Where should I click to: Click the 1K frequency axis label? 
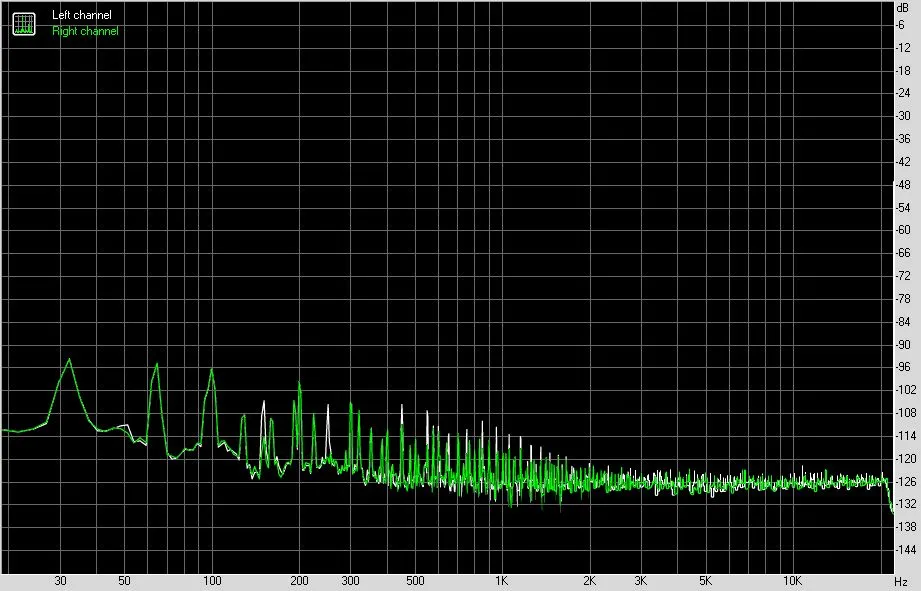tap(501, 581)
